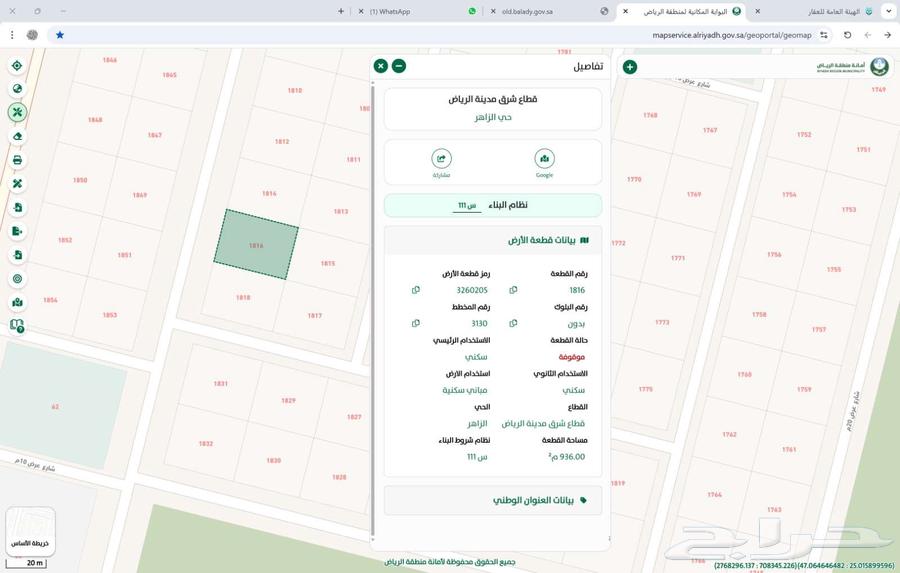The width and height of the screenshot is (900, 573).
Task: Copy parcel code 3260205 using copy icon
Action: (416, 290)
